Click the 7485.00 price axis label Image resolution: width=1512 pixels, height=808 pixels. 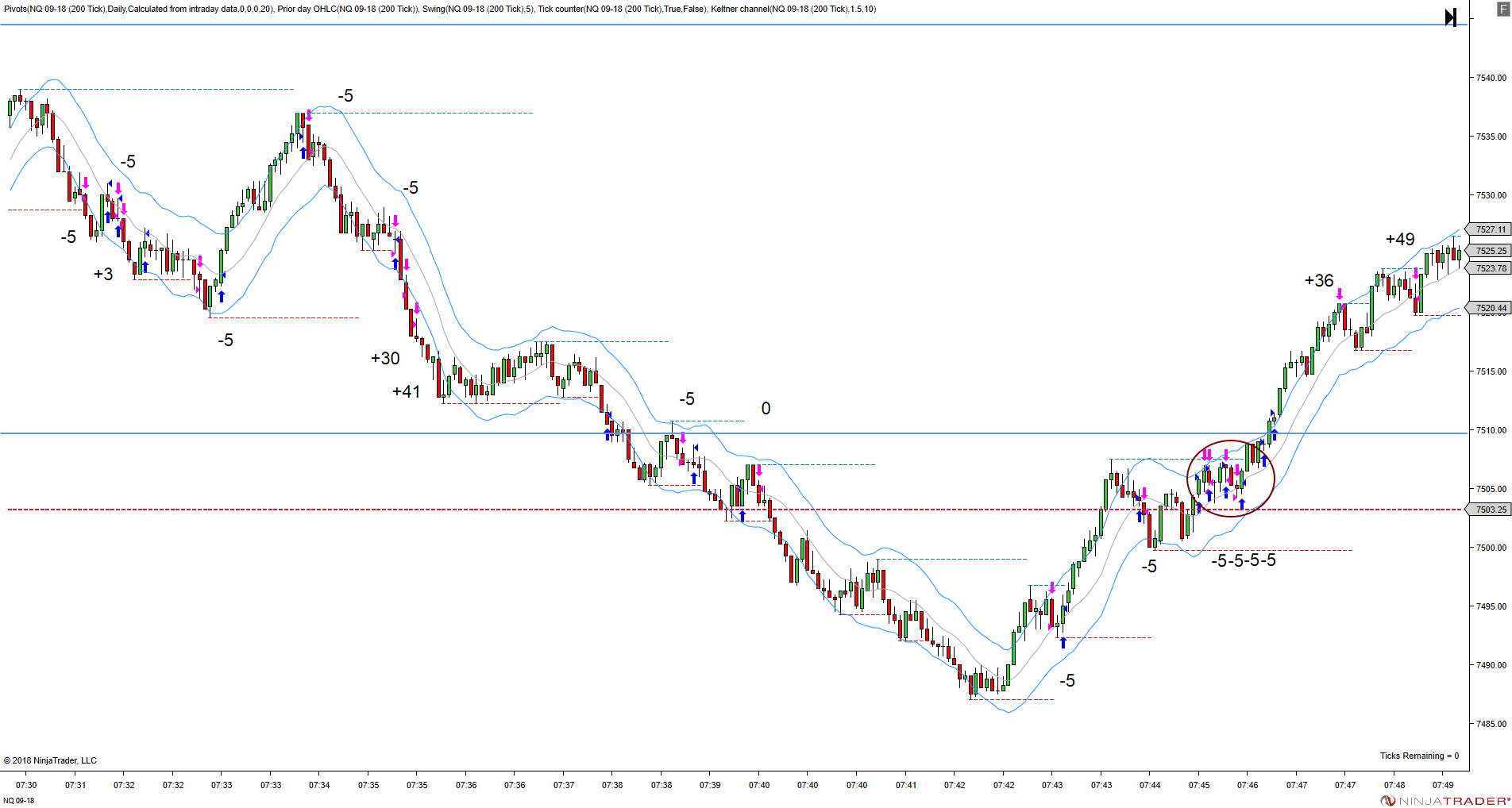pyautogui.click(x=1491, y=724)
